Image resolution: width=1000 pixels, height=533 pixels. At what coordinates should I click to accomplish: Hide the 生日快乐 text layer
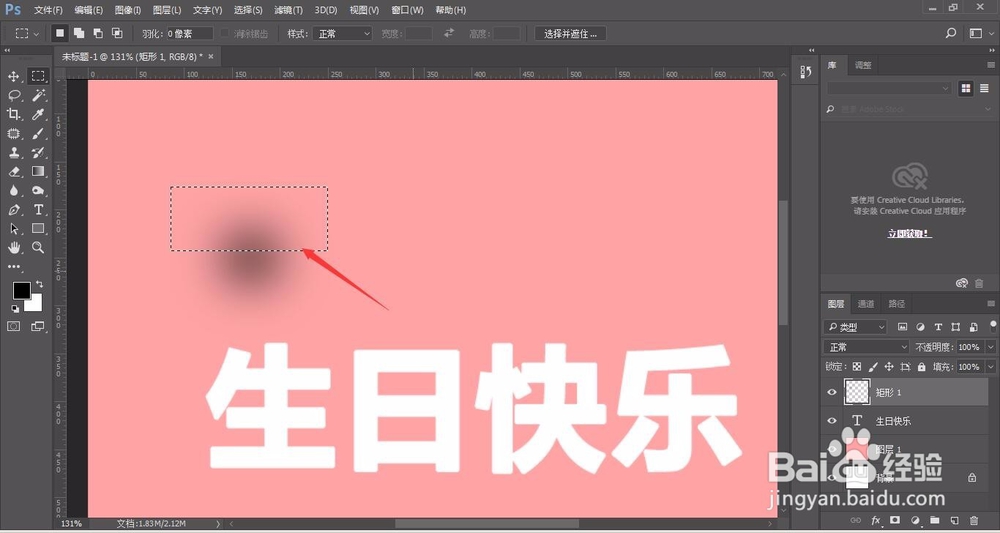coord(832,421)
